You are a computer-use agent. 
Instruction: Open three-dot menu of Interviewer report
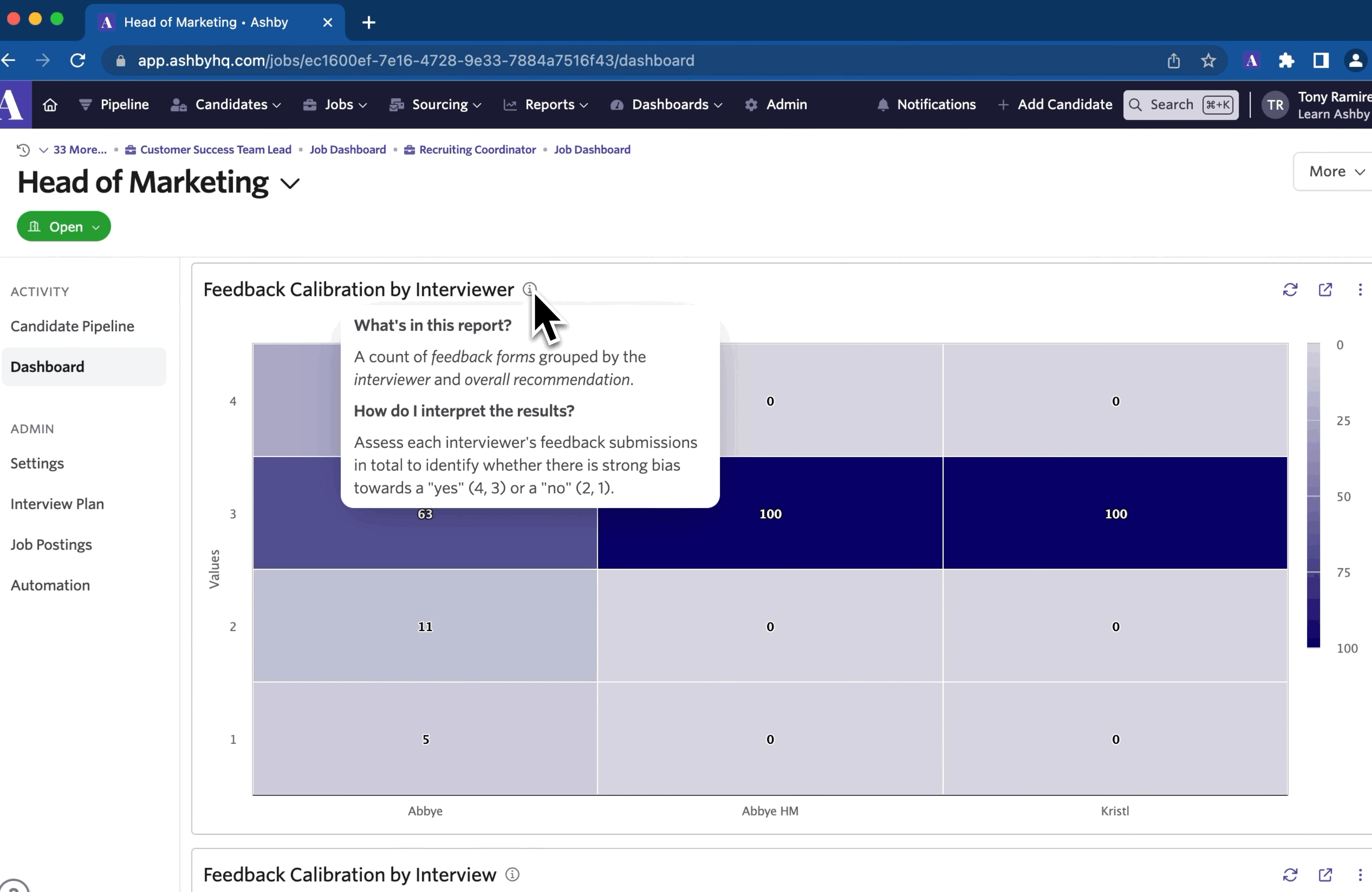[1360, 289]
